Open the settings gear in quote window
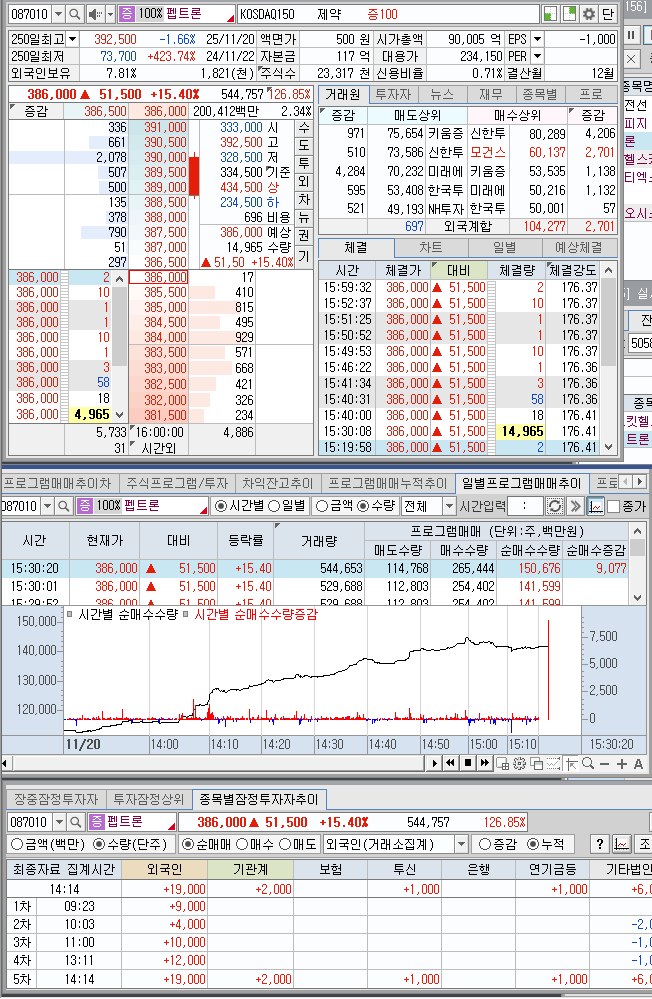652x999 pixels. click(x=589, y=14)
